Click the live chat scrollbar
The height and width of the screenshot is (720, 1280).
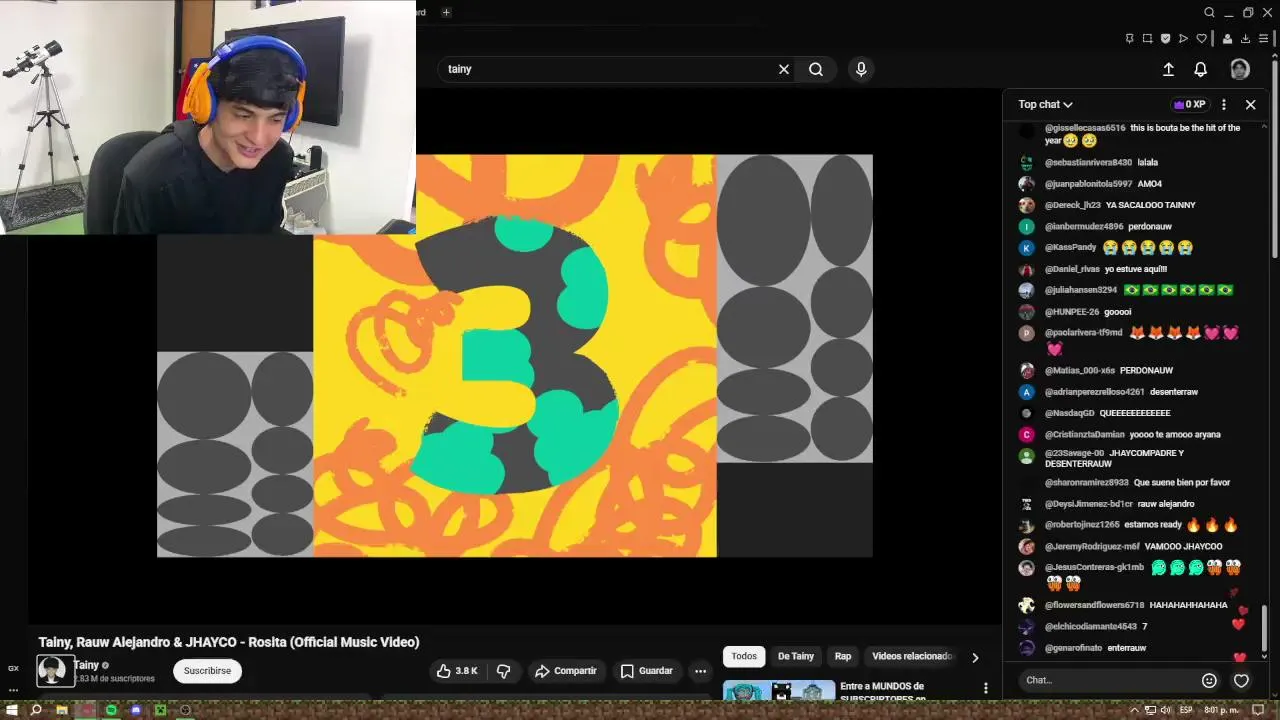click(1265, 628)
